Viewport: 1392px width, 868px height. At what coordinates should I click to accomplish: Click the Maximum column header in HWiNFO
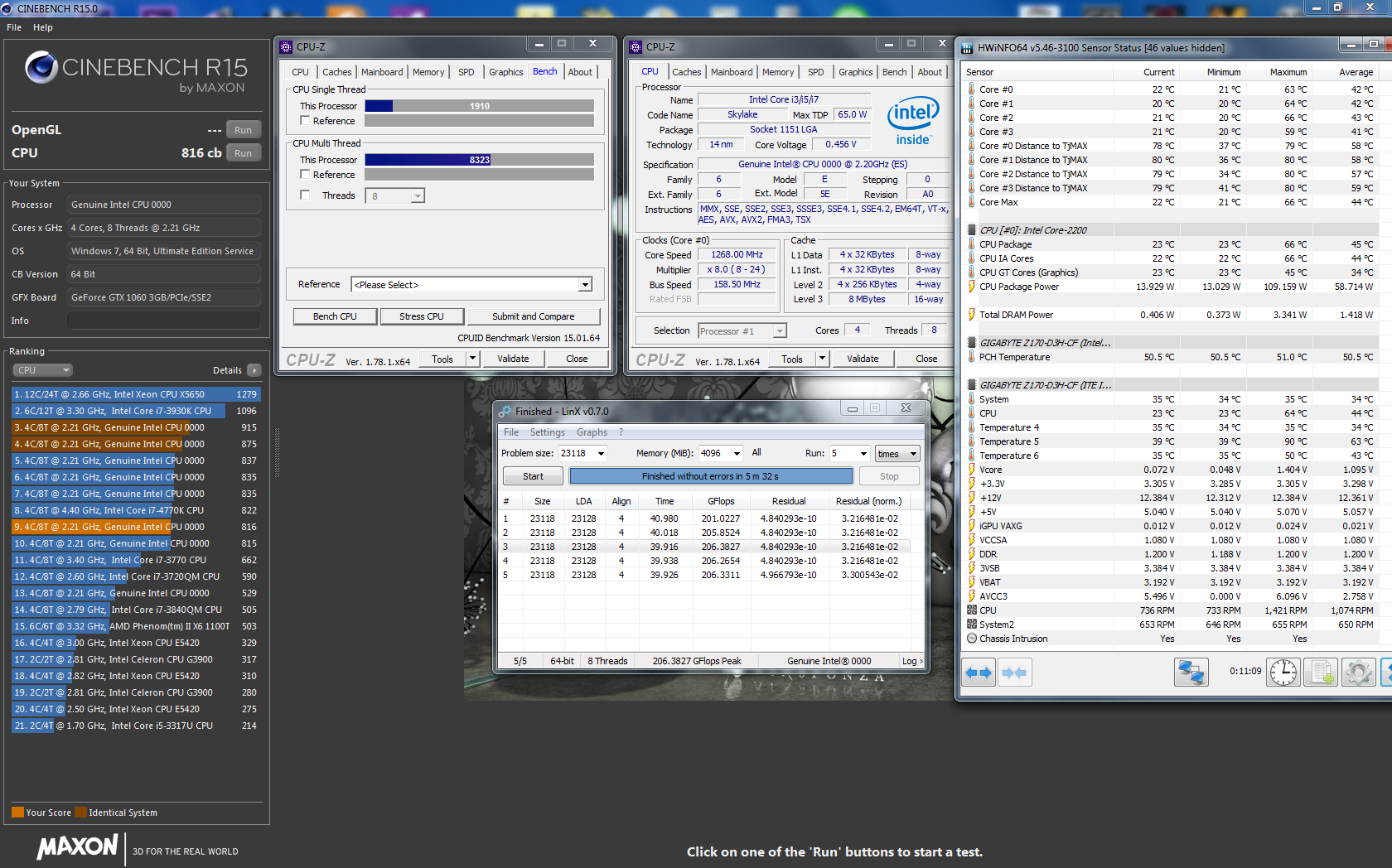click(x=1288, y=72)
